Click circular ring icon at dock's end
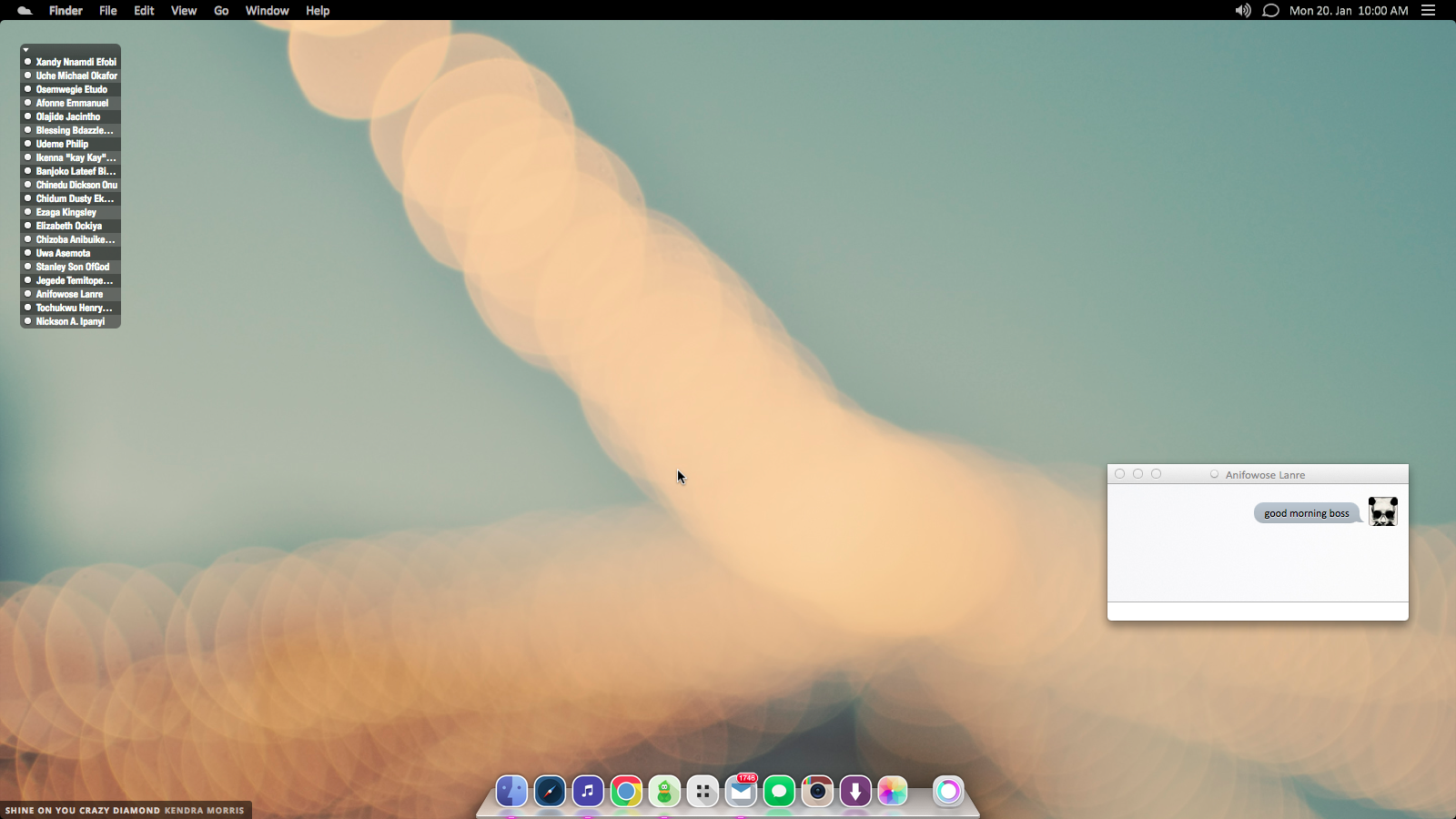Screen dimensions: 1456x819 pyautogui.click(x=948, y=792)
